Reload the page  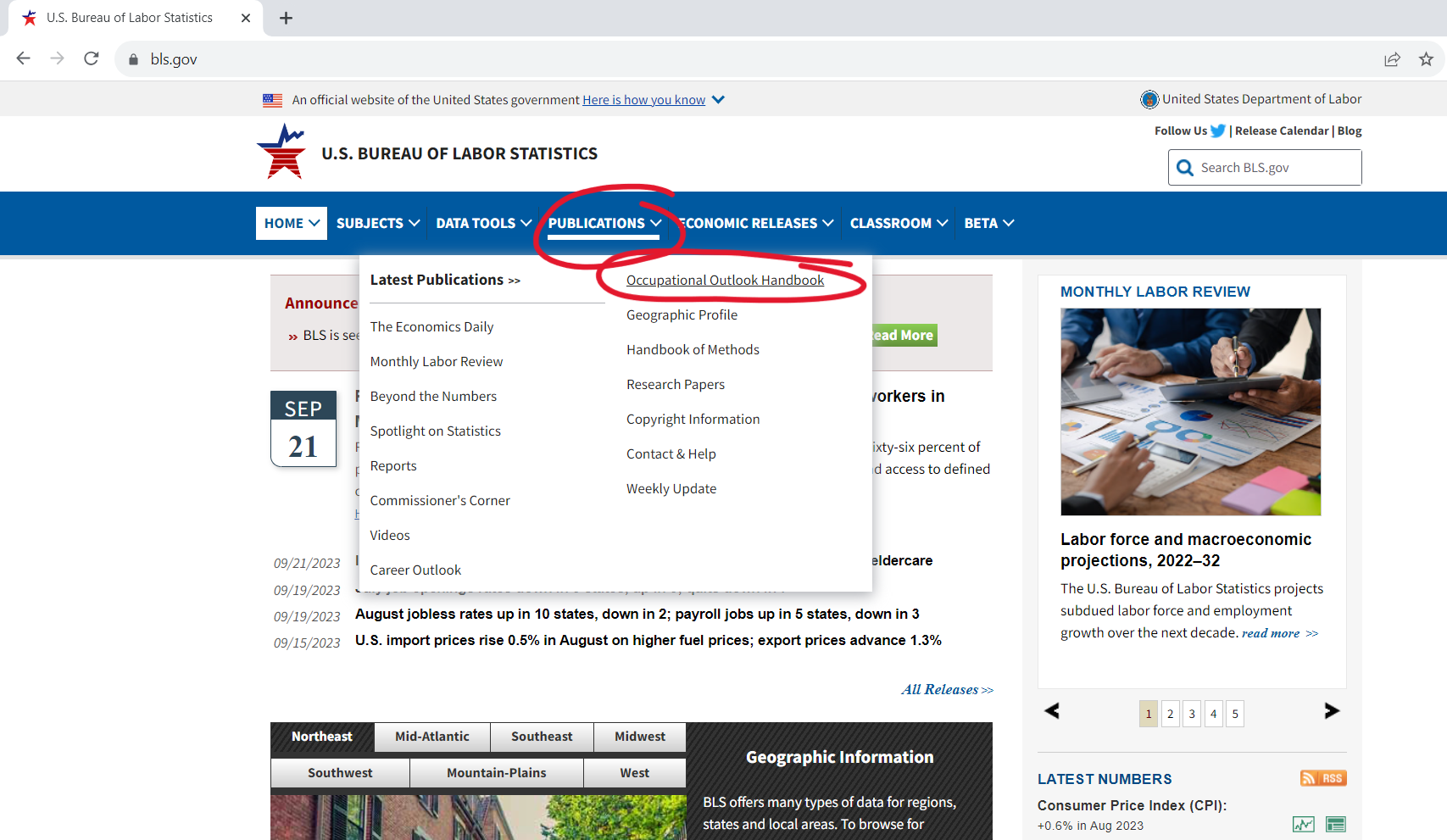pos(92,58)
